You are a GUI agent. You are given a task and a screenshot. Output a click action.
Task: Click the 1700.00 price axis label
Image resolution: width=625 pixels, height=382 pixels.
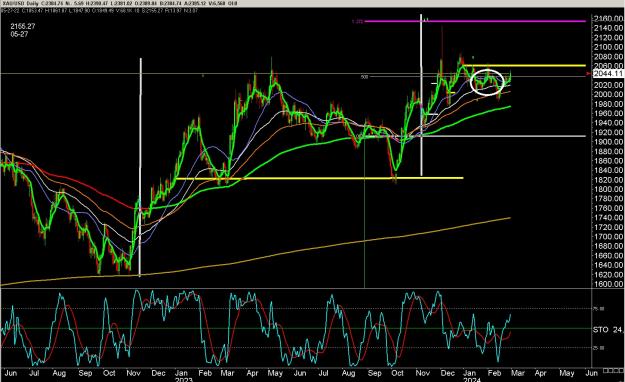608,237
